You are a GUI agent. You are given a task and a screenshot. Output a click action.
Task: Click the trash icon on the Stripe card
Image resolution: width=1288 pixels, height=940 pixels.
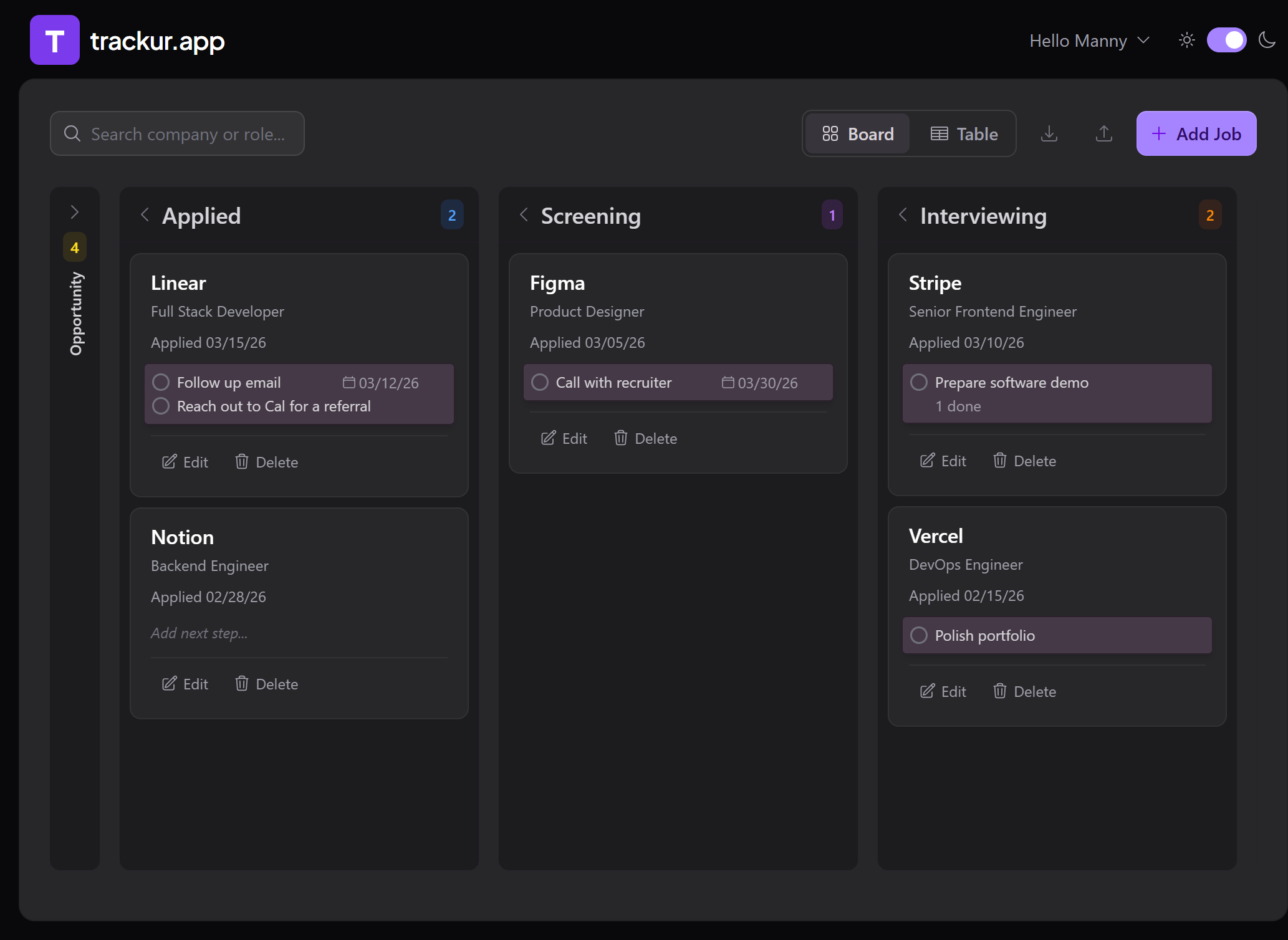tap(1000, 460)
